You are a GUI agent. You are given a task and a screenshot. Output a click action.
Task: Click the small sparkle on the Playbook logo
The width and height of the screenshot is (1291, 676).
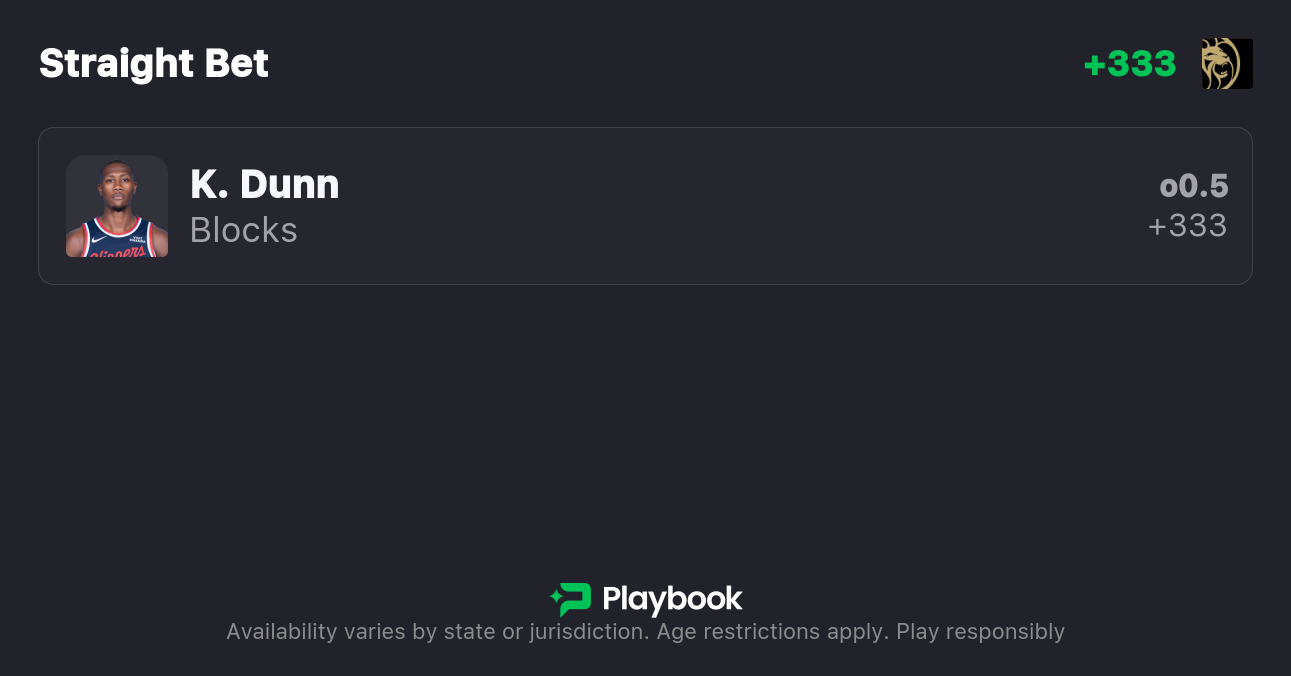click(x=555, y=598)
